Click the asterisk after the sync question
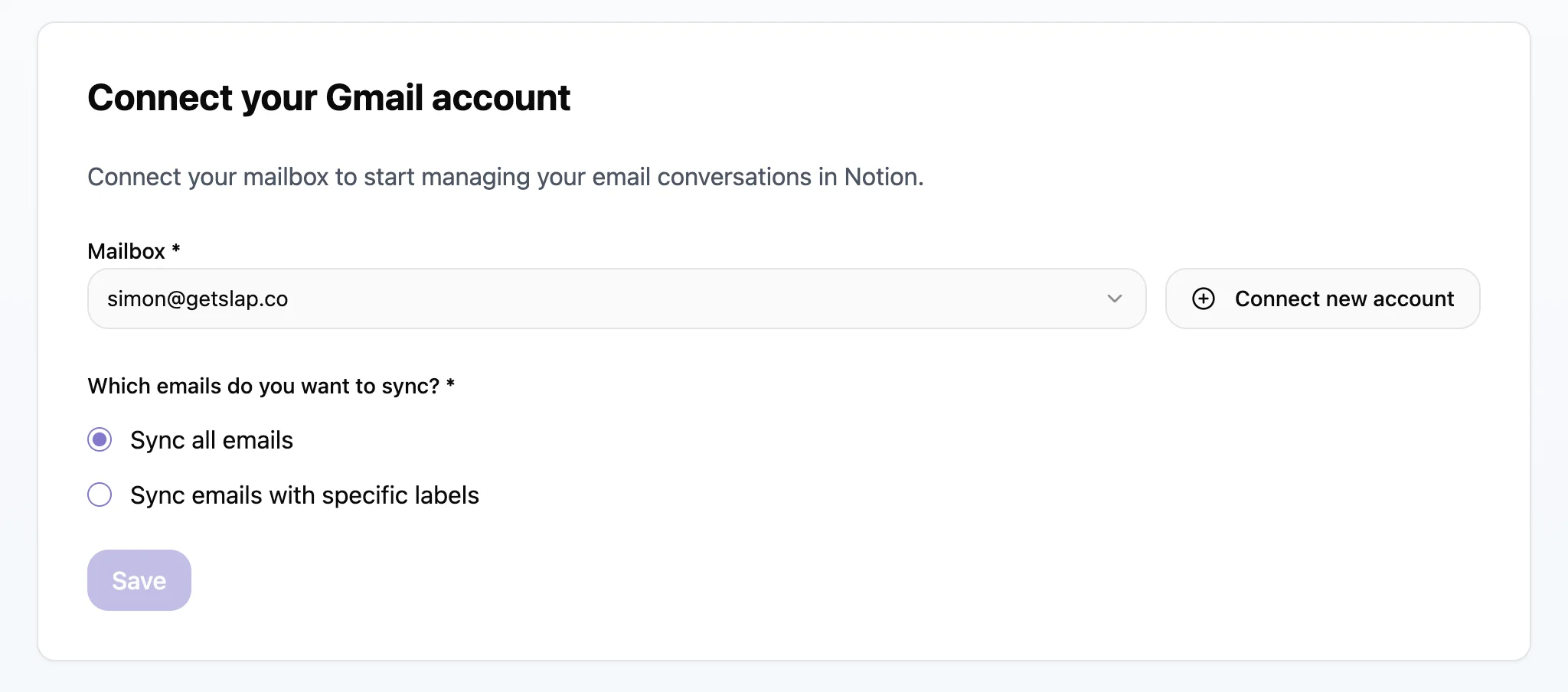 450,384
